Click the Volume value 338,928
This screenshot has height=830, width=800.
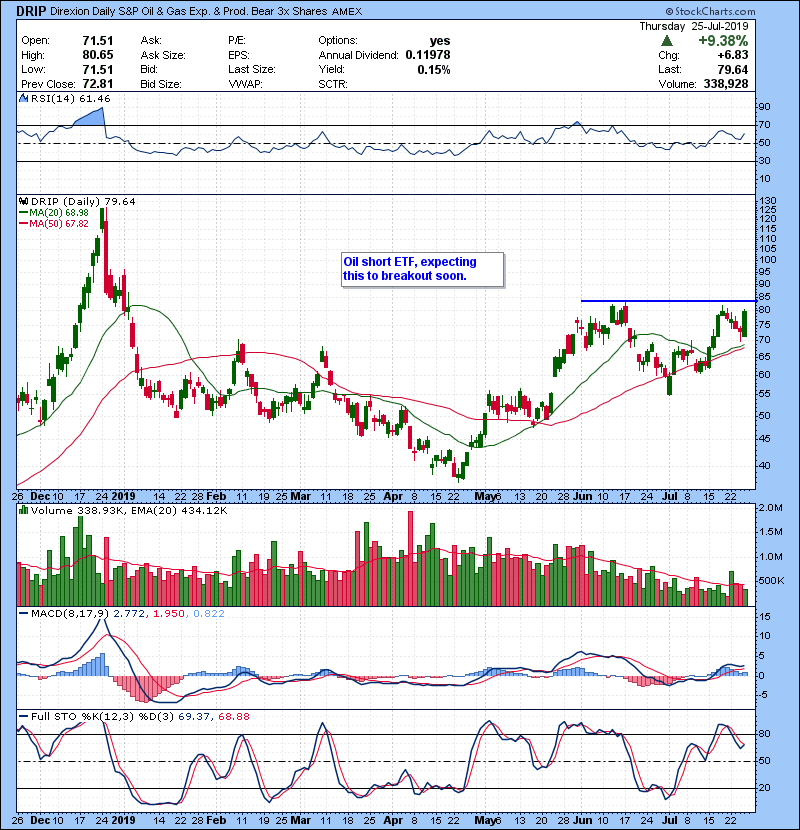(726, 84)
